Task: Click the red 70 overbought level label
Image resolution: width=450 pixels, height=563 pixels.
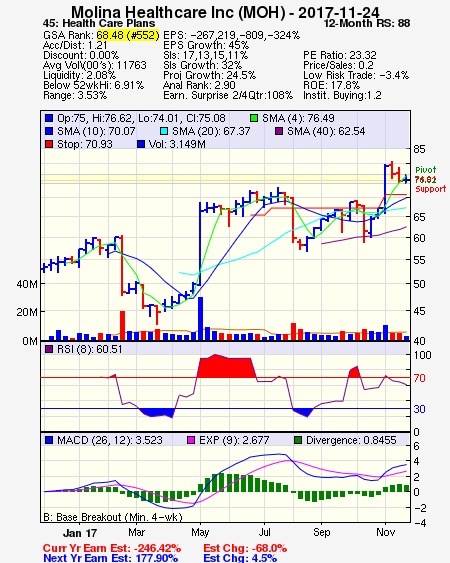Action: (x=419, y=378)
